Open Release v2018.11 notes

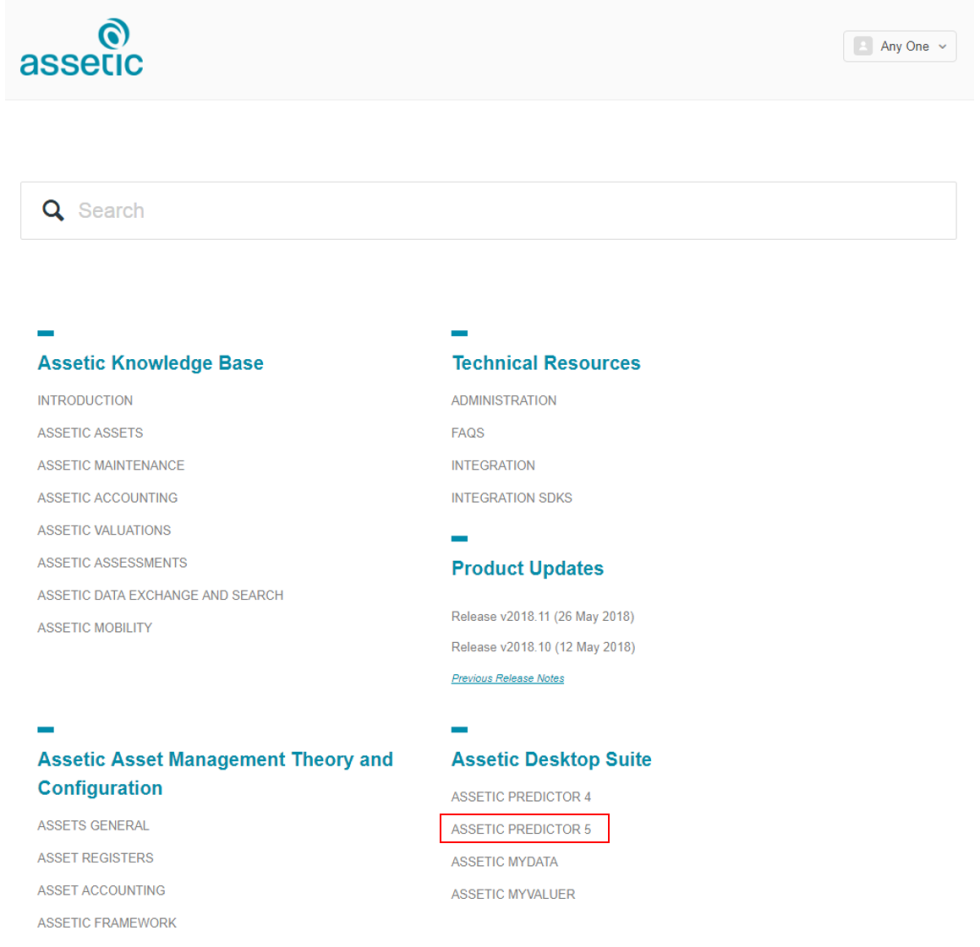543,616
